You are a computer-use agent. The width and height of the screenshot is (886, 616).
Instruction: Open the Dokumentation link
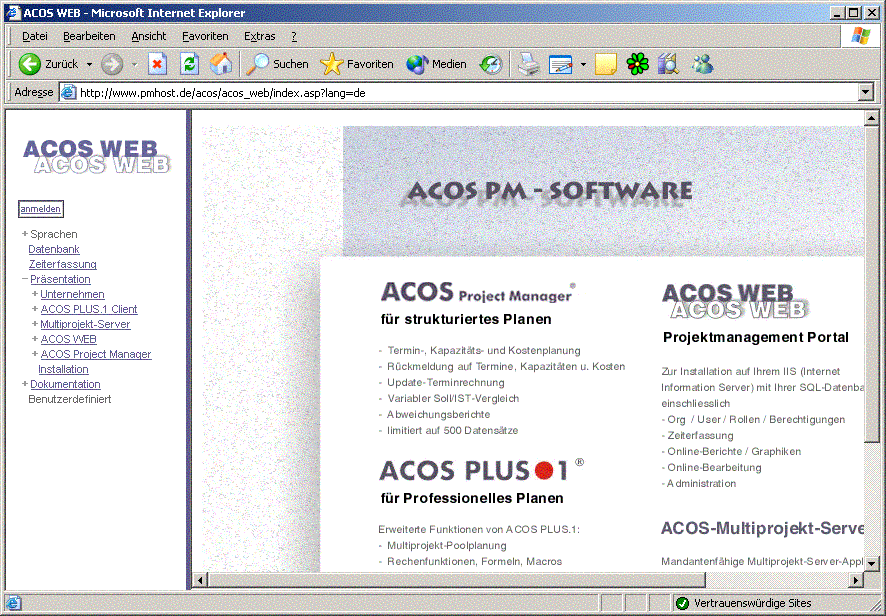coord(66,384)
